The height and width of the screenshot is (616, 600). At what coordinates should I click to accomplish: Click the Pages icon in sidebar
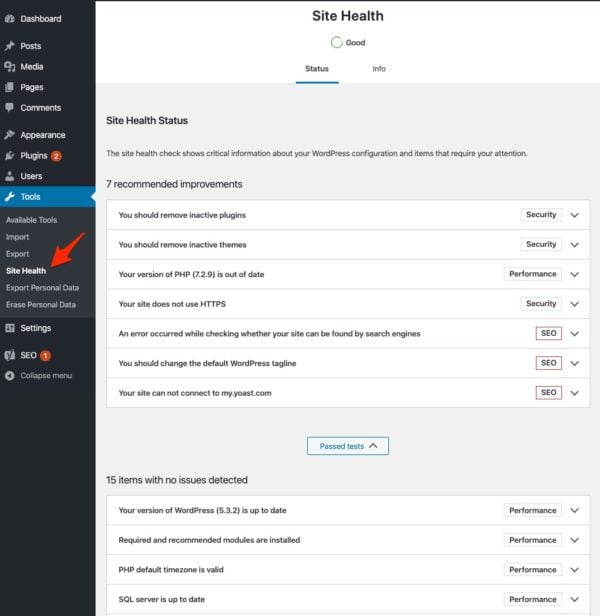pos(10,87)
